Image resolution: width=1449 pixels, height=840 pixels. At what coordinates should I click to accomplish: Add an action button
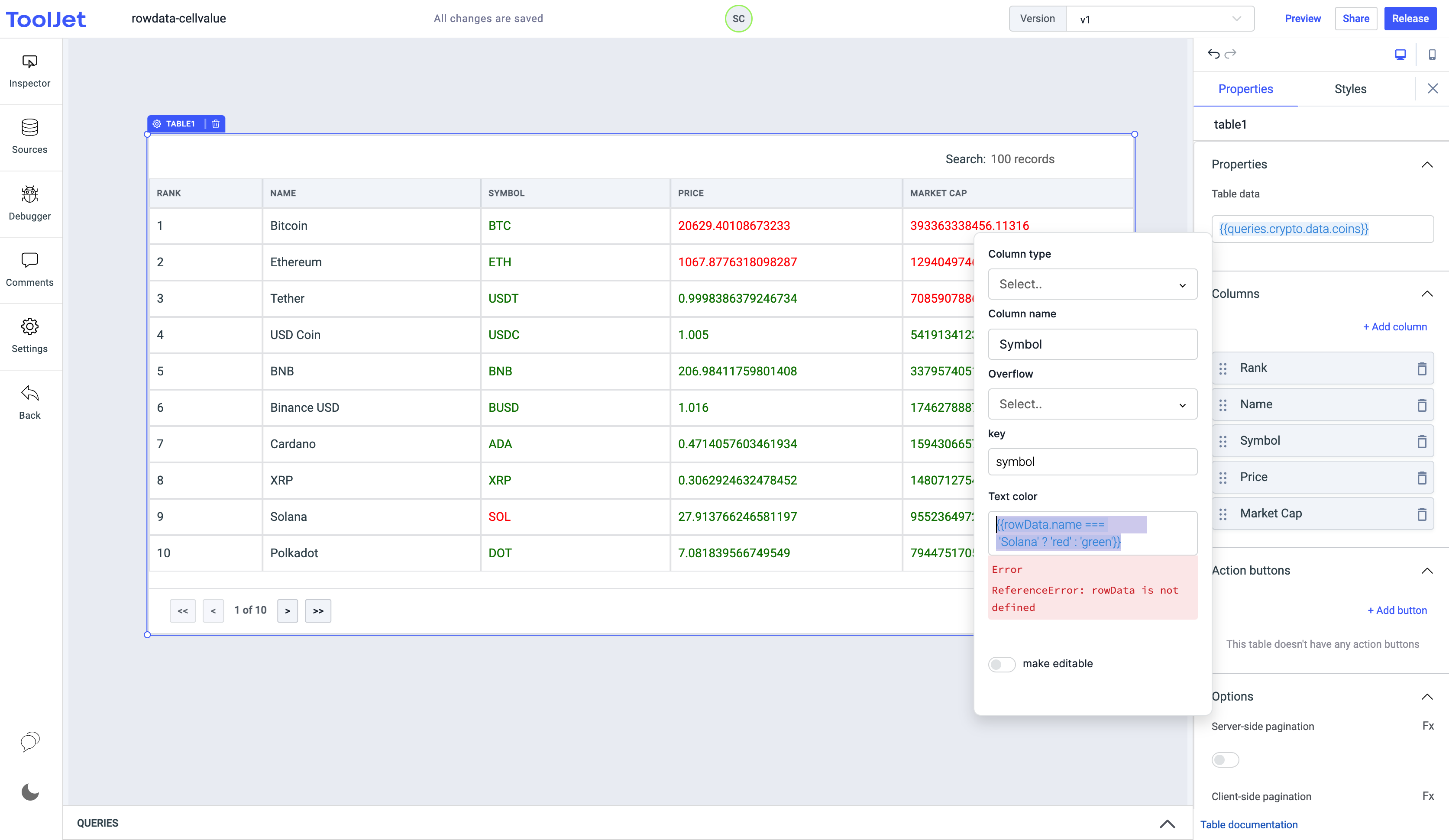click(1397, 611)
